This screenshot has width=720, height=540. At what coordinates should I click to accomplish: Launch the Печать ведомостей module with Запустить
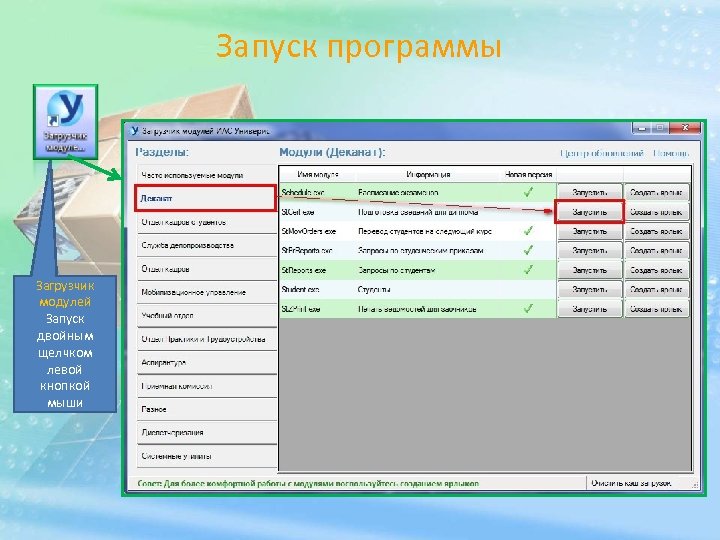click(x=590, y=309)
